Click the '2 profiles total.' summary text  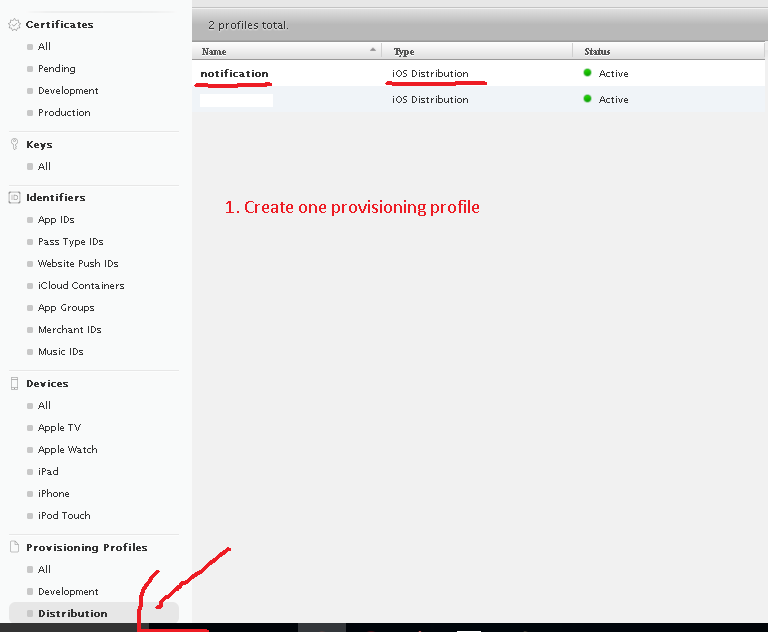(248, 25)
